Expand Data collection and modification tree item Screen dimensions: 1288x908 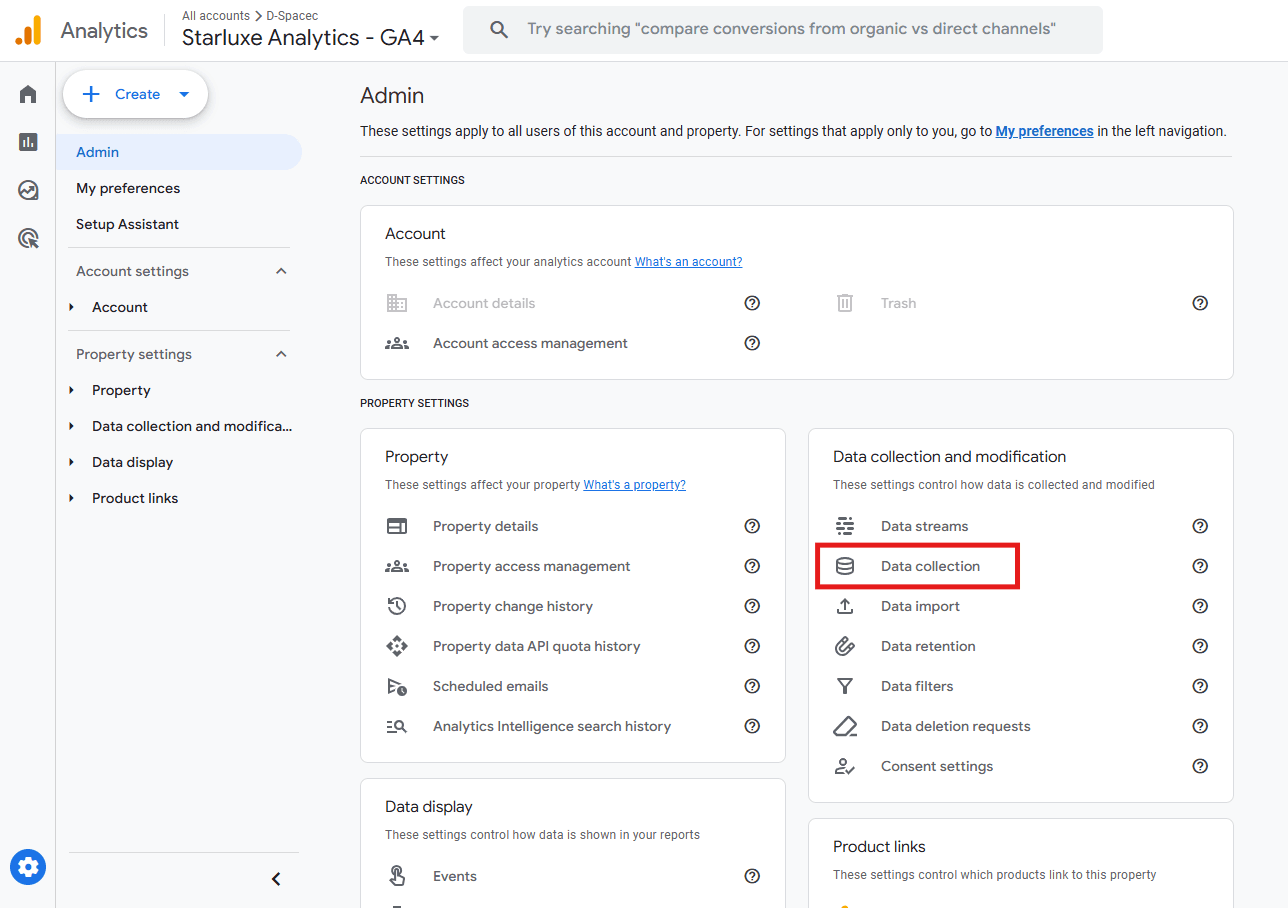[72, 426]
